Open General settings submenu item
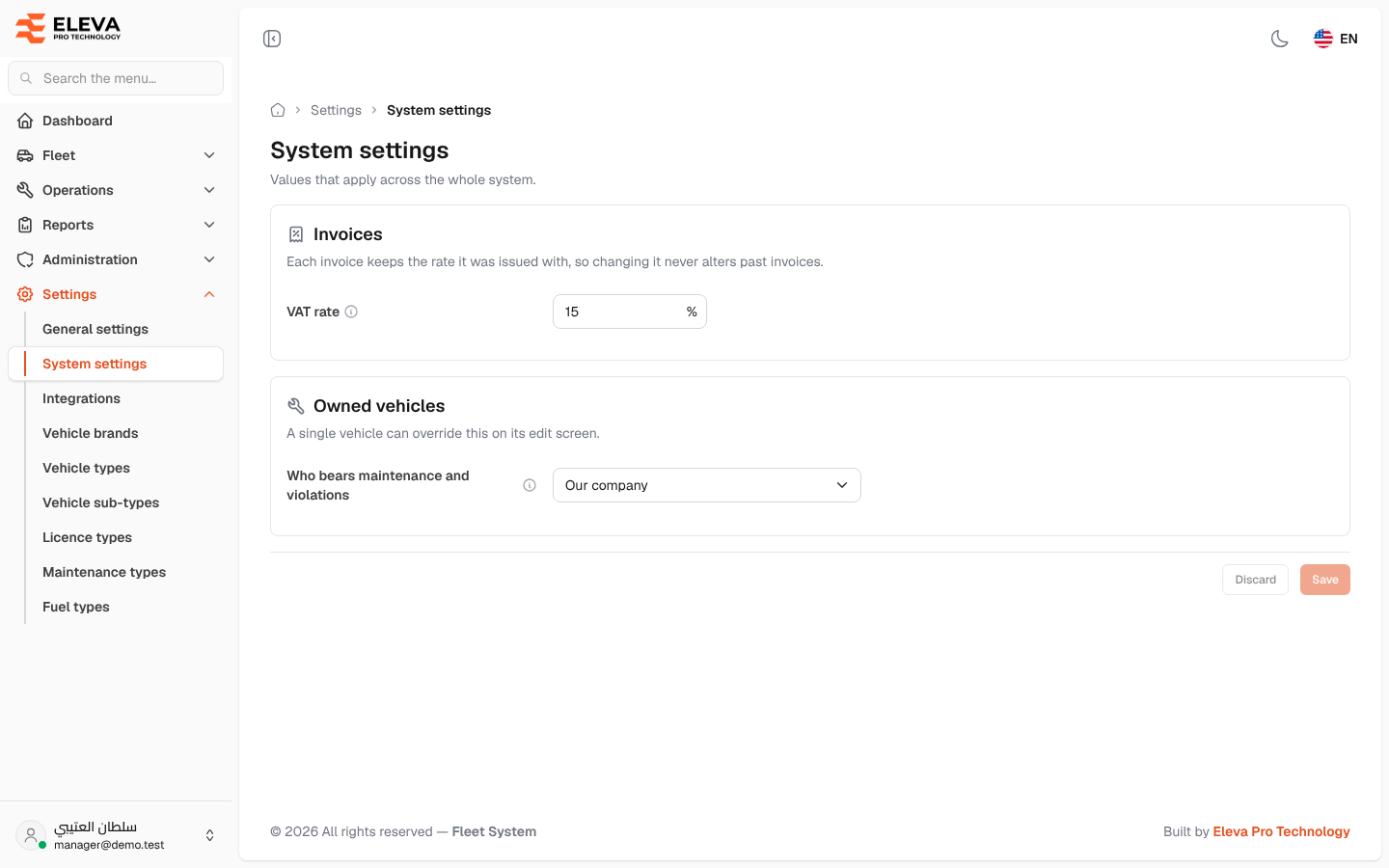Image resolution: width=1389 pixels, height=868 pixels. 116,329
